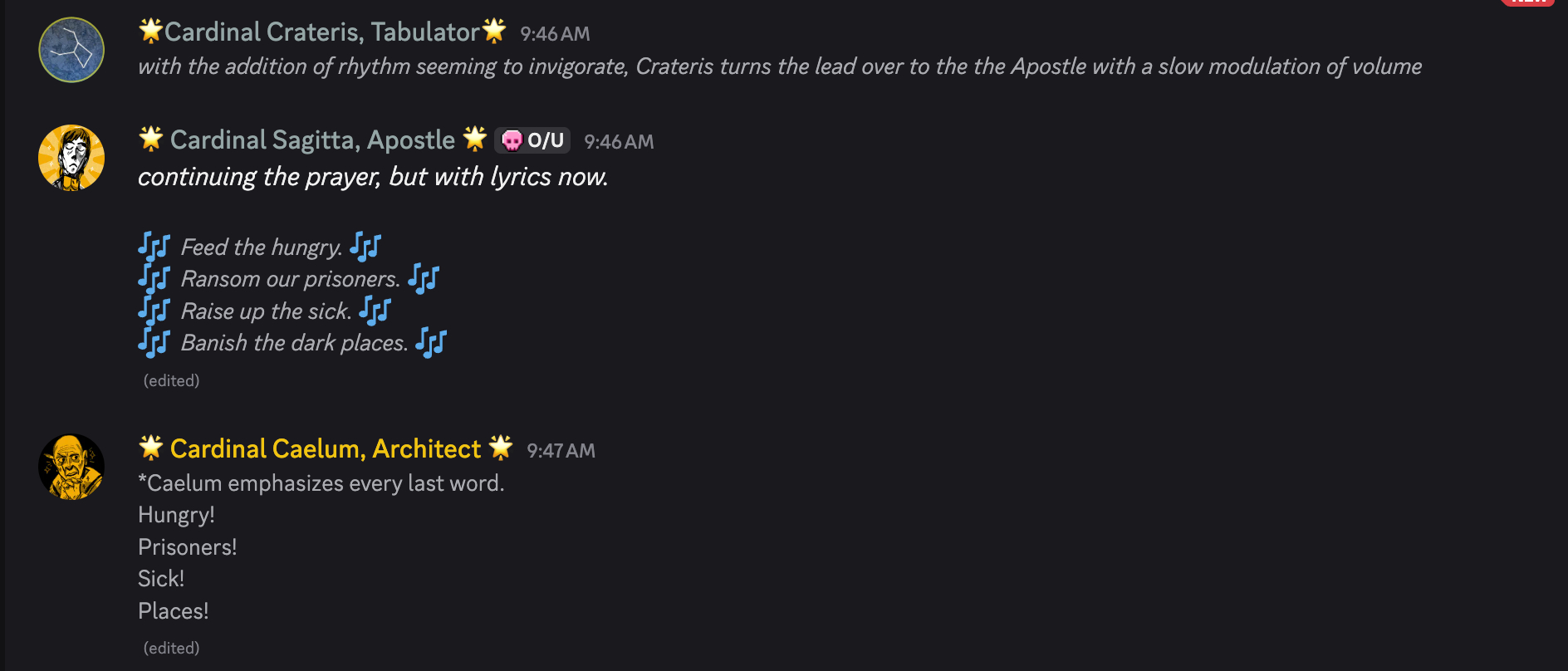Click the 9:47 AM timestamp on Caelum's message

[x=561, y=451]
